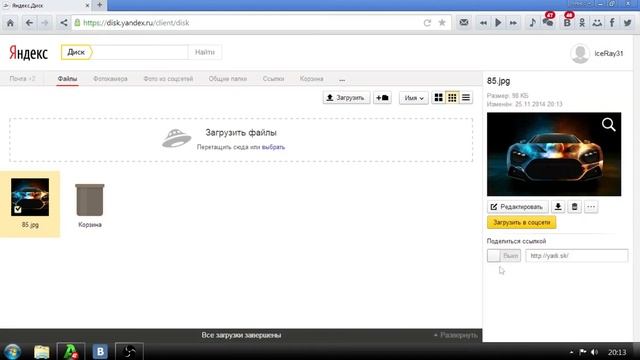Open file explorer from the taskbar
The height and width of the screenshot is (360, 640).
[x=42, y=351]
